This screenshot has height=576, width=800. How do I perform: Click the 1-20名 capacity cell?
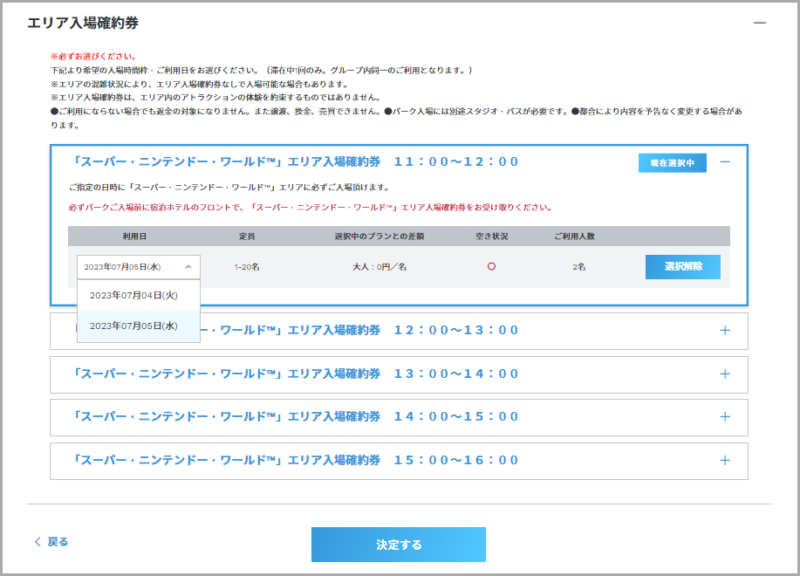point(247,267)
